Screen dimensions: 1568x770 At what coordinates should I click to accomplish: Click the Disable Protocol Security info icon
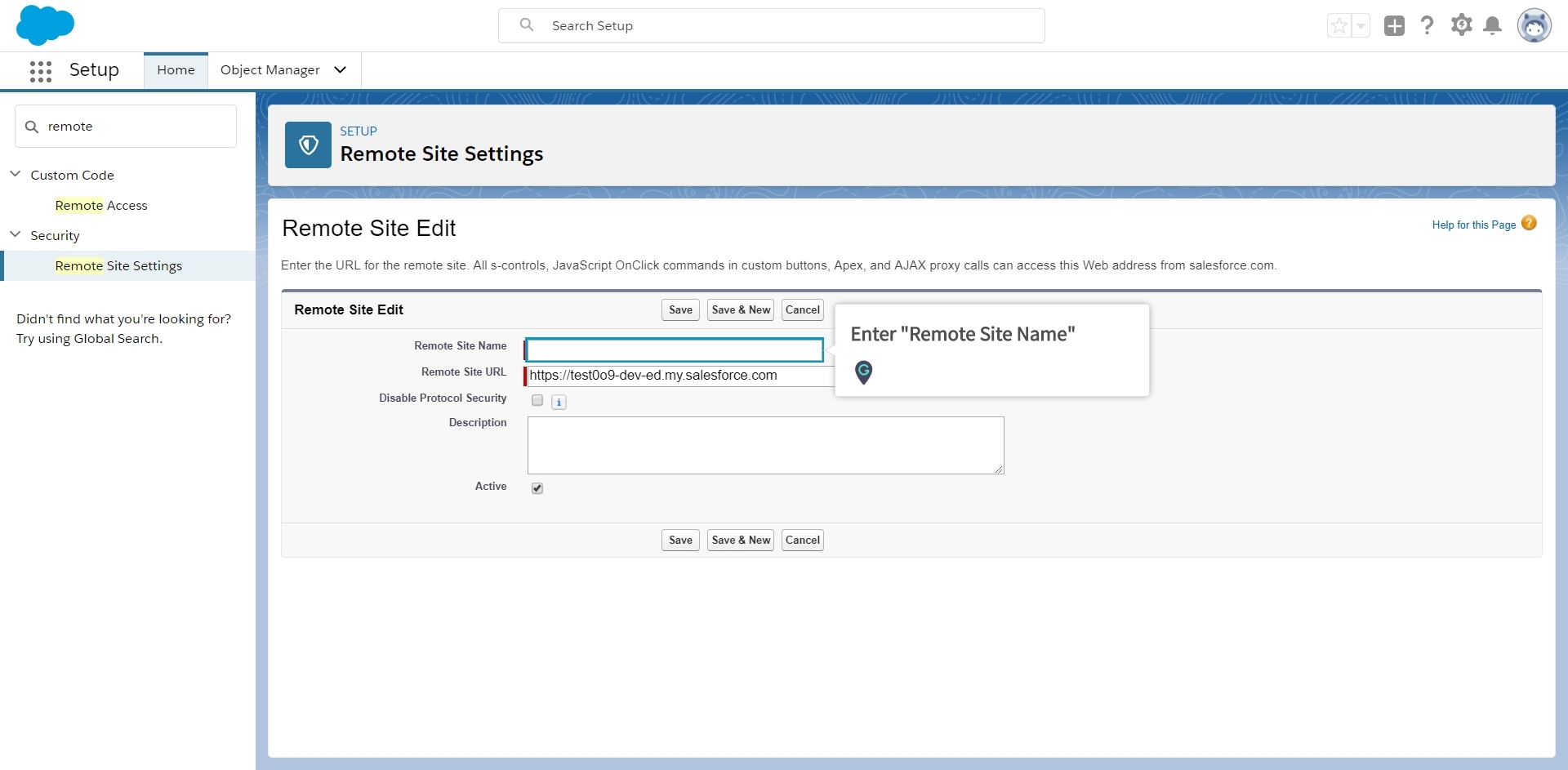pyautogui.click(x=559, y=402)
